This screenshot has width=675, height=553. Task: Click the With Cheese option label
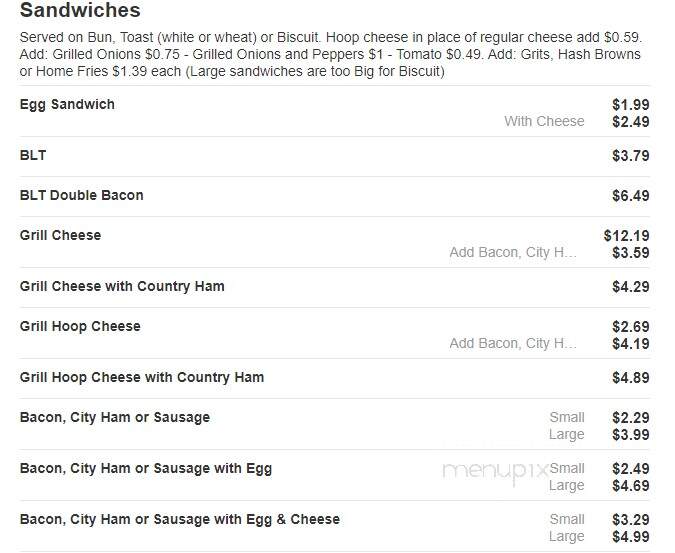[x=544, y=121]
